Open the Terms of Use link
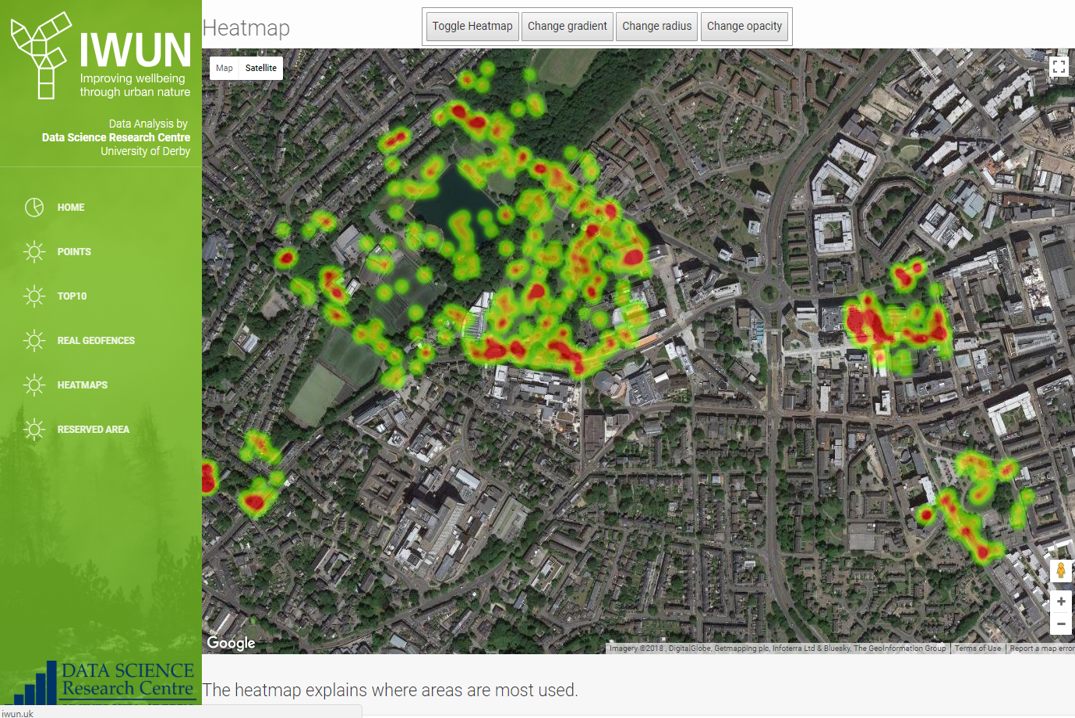 click(x=977, y=648)
